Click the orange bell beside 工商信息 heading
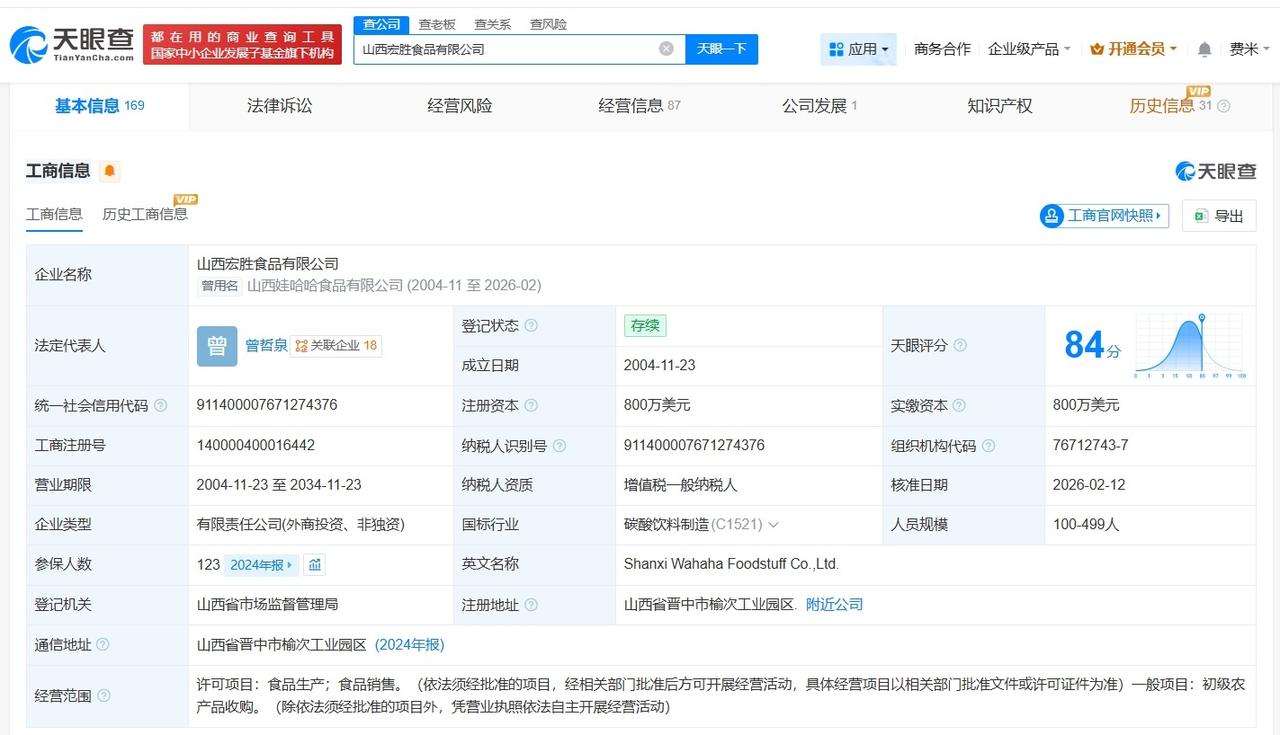 tap(110, 171)
